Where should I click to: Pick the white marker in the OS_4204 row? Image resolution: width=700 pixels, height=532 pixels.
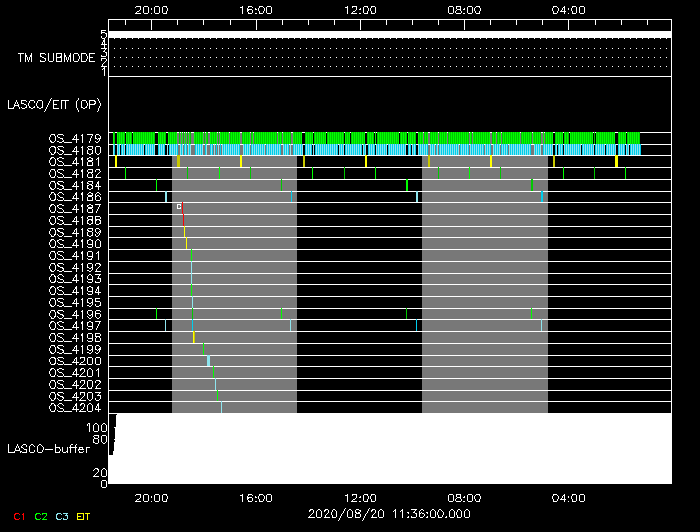[221, 407]
